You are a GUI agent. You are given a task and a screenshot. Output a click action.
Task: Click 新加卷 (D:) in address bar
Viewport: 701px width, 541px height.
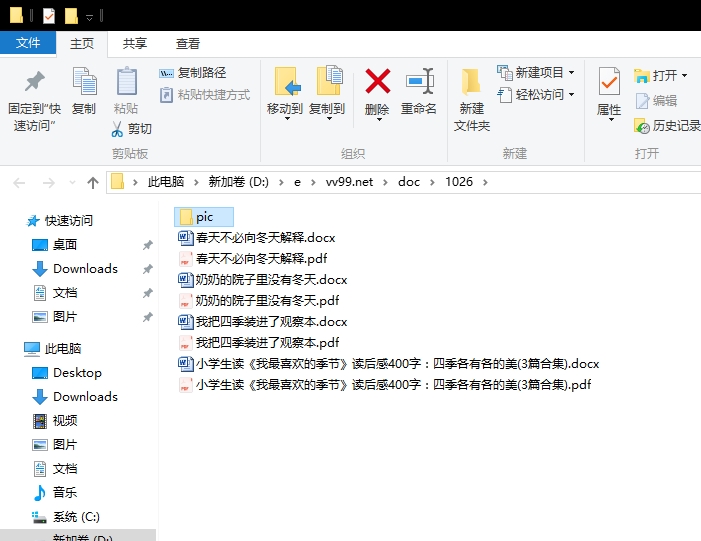[x=238, y=182]
